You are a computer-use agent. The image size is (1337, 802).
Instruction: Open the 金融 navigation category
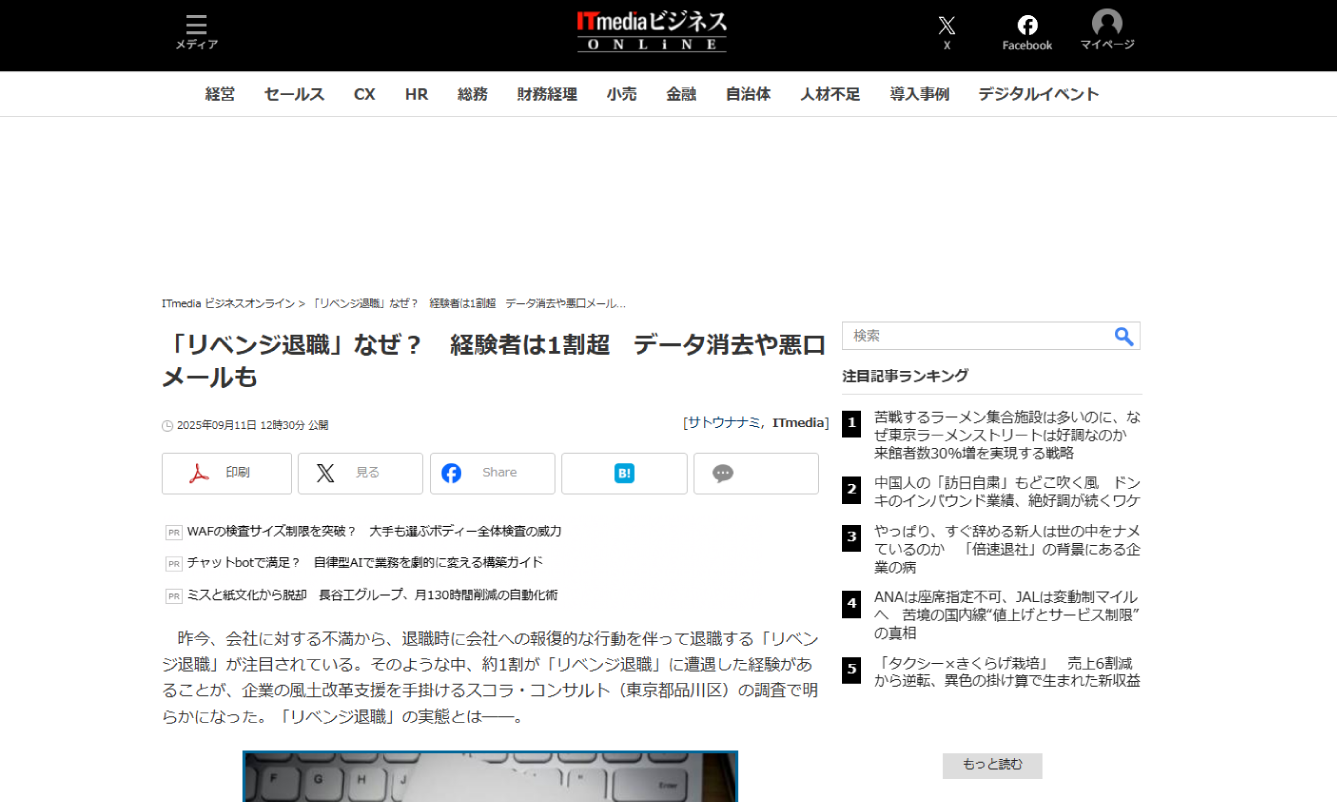click(x=681, y=94)
